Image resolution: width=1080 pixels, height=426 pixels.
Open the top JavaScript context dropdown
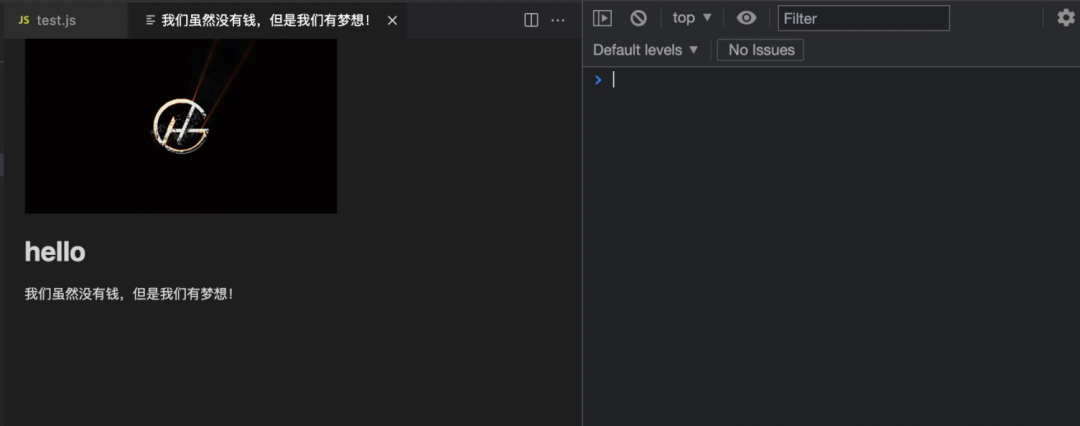point(692,18)
